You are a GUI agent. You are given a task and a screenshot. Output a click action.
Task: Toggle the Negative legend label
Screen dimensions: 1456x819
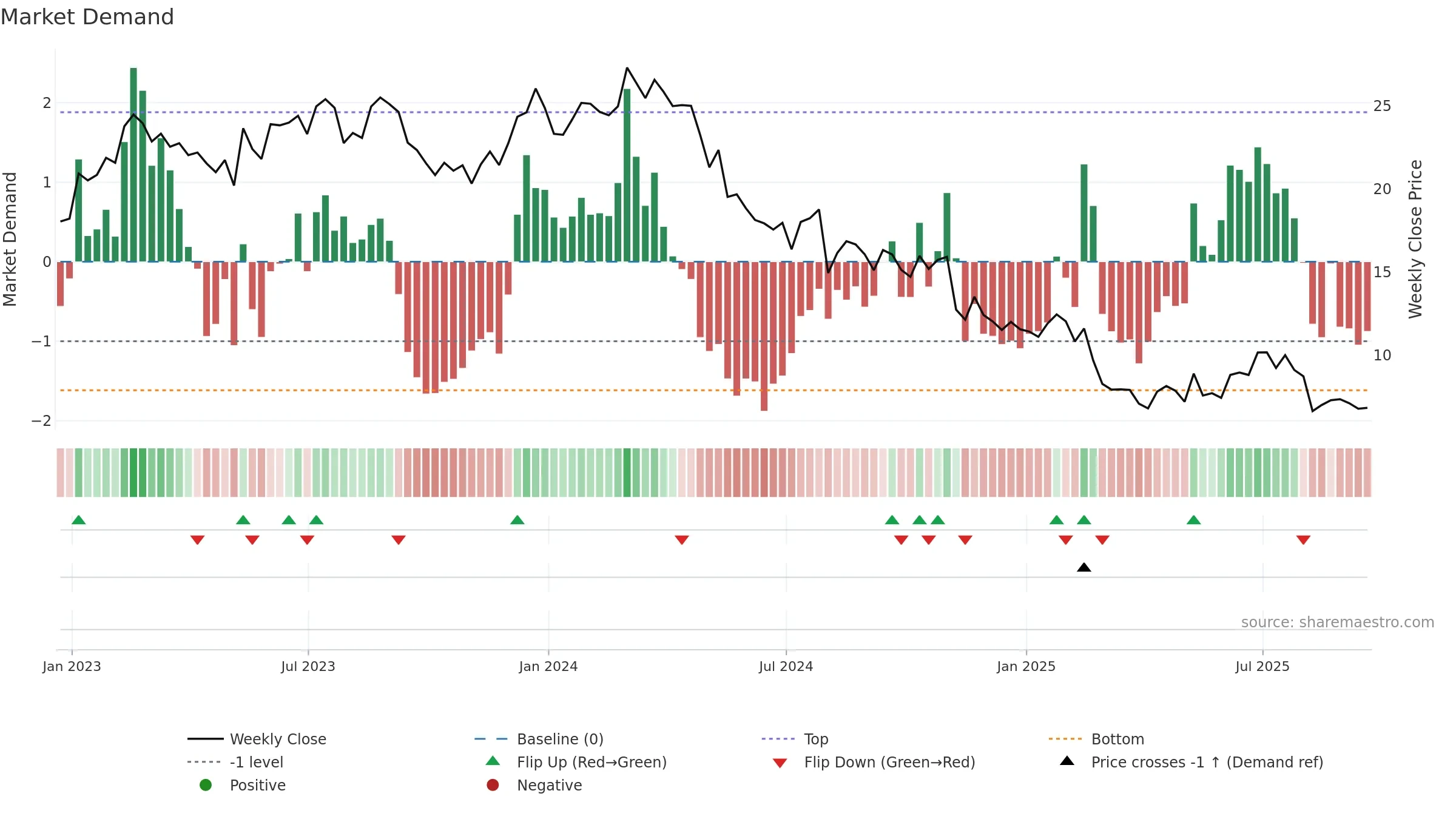point(549,785)
